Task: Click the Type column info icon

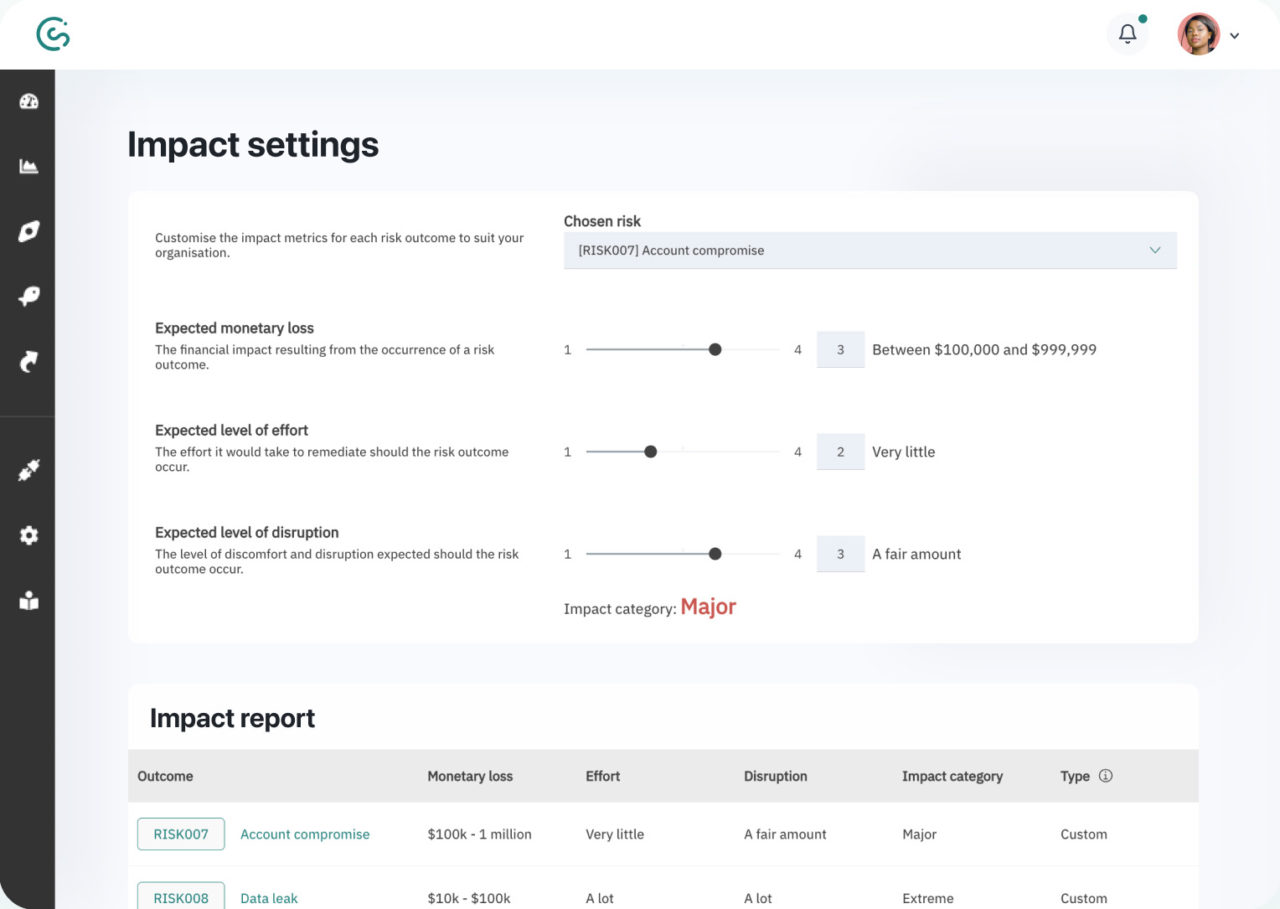Action: [1105, 776]
